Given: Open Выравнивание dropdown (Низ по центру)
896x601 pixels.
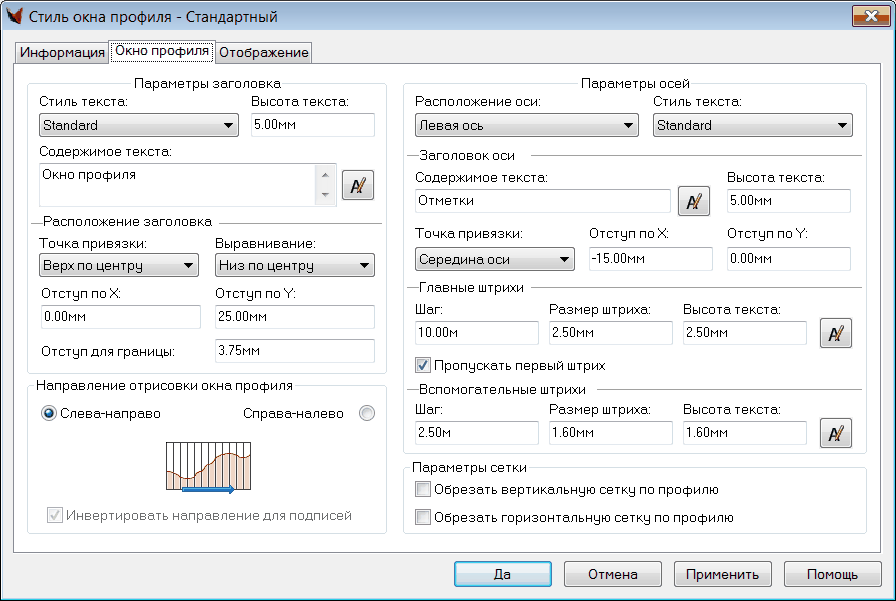Looking at the screenshot, I should [x=294, y=266].
